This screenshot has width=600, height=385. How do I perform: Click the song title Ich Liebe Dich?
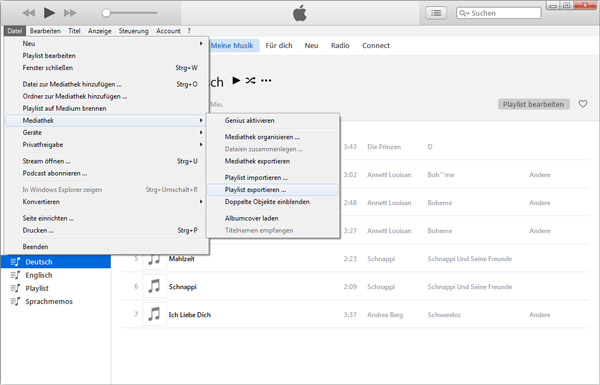click(190, 315)
